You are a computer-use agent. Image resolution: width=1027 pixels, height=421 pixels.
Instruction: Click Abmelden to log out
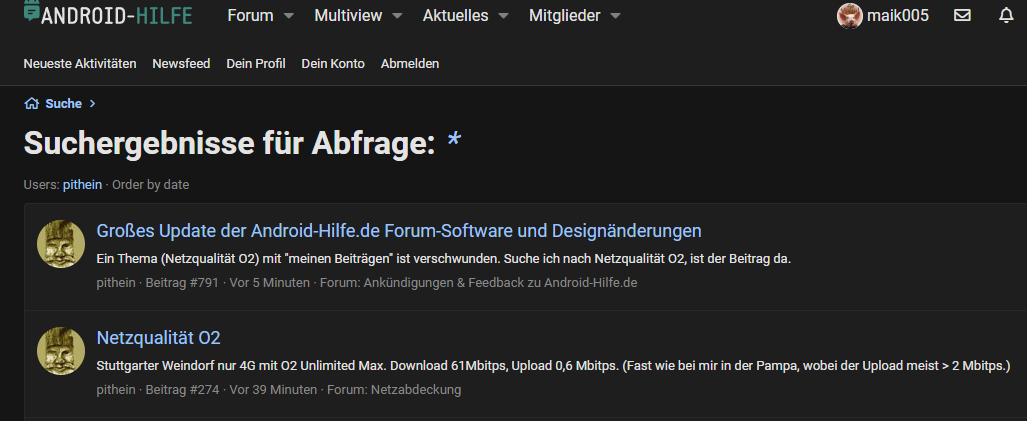coord(410,63)
